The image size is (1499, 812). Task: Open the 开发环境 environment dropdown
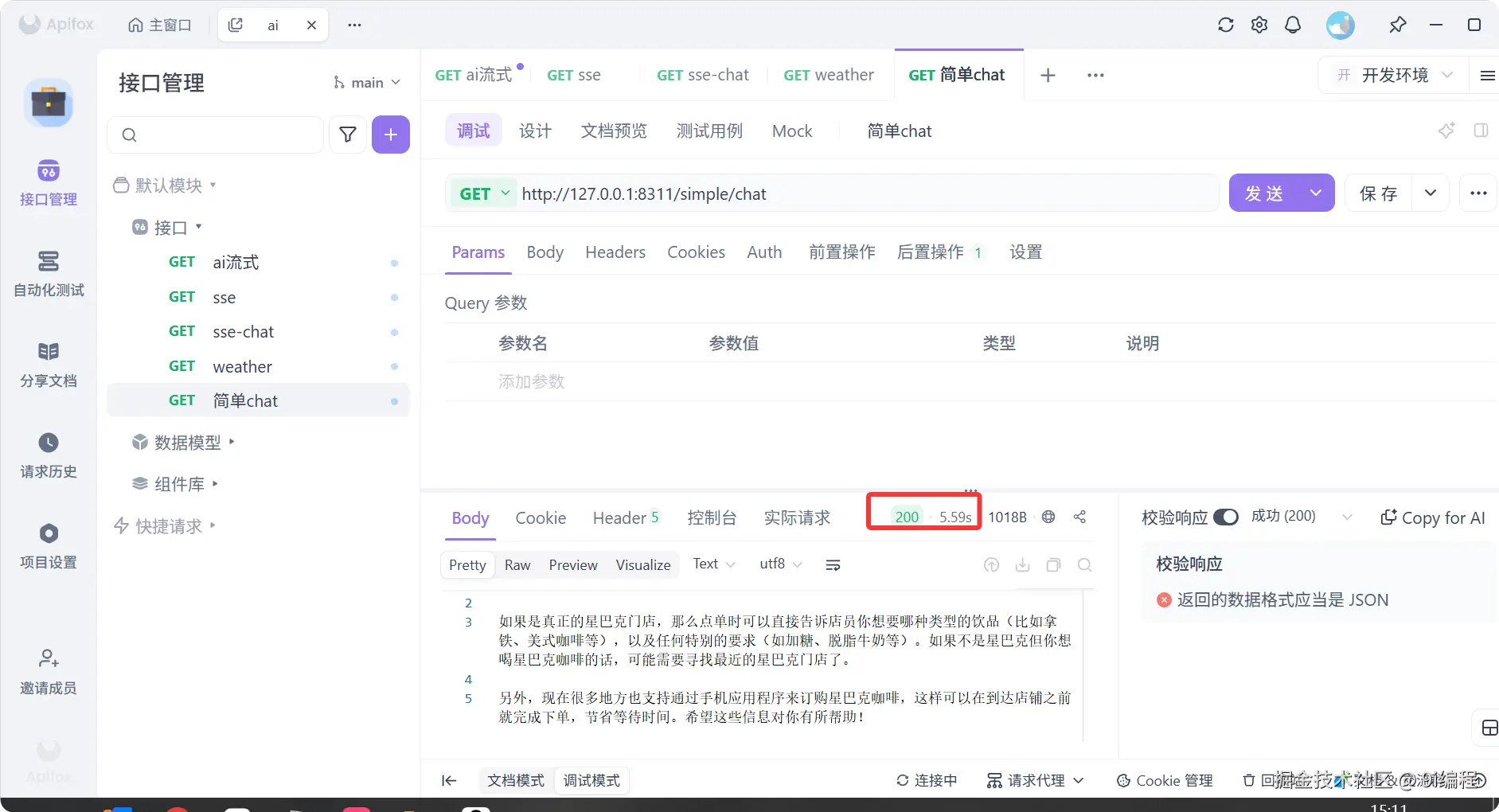pos(1395,75)
